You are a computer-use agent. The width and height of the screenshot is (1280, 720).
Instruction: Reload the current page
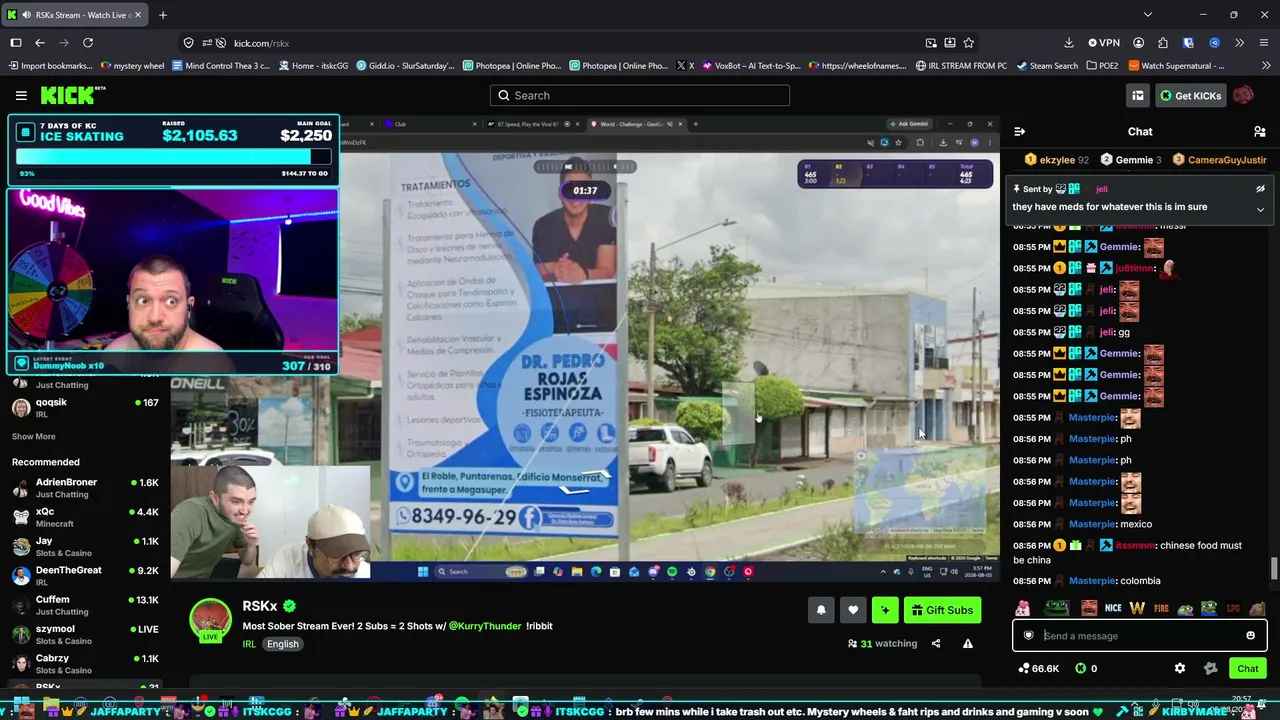pos(88,43)
